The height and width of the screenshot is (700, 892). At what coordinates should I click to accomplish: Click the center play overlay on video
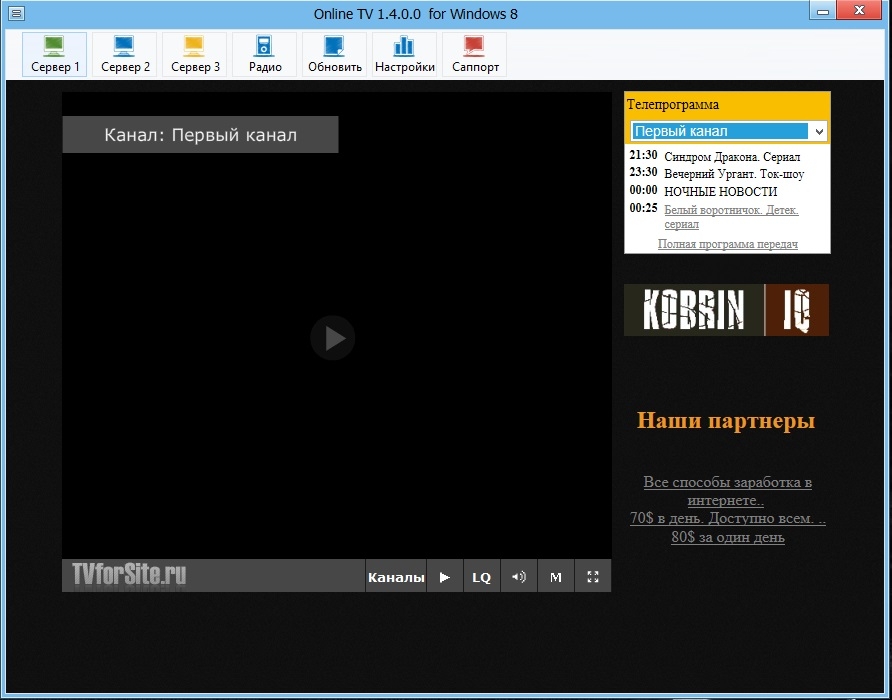(x=333, y=338)
